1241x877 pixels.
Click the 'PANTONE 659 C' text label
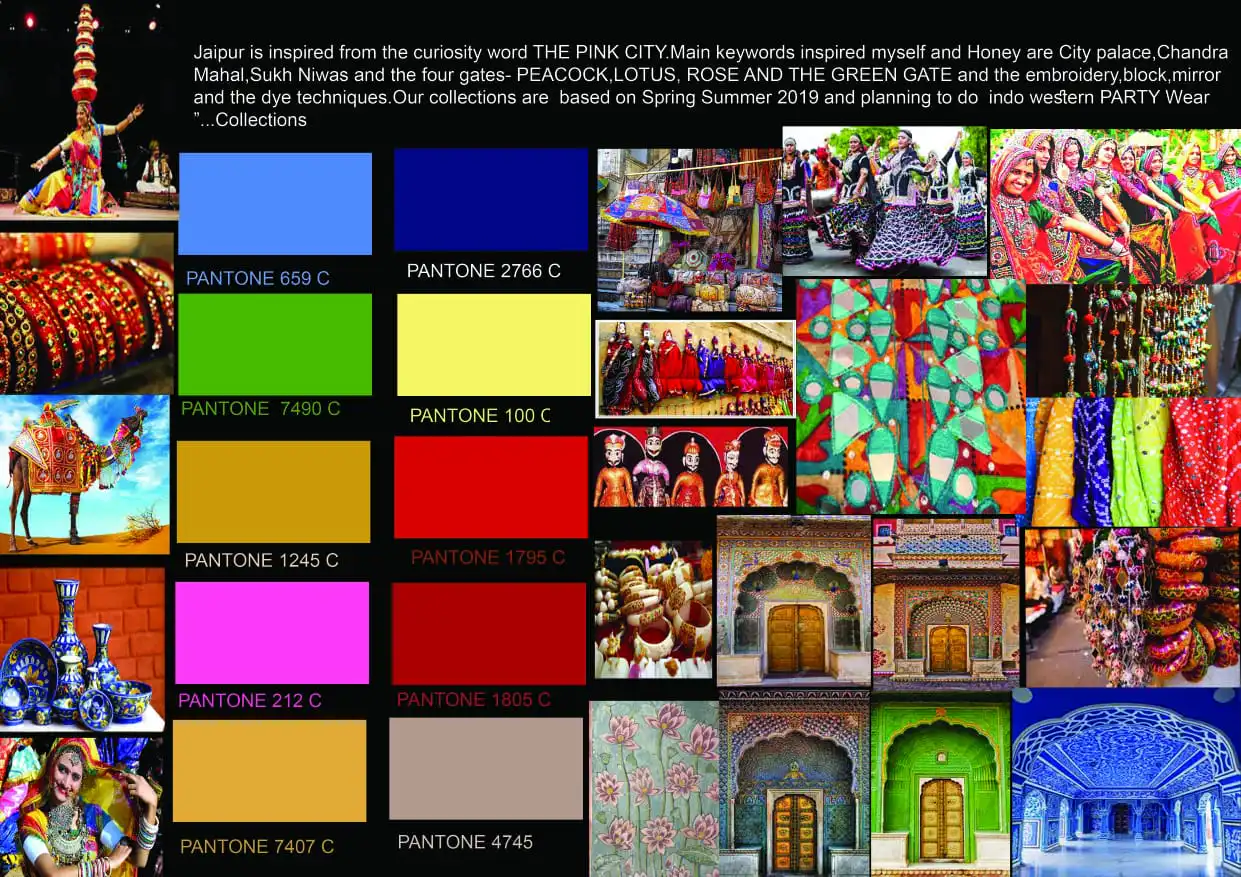258,279
